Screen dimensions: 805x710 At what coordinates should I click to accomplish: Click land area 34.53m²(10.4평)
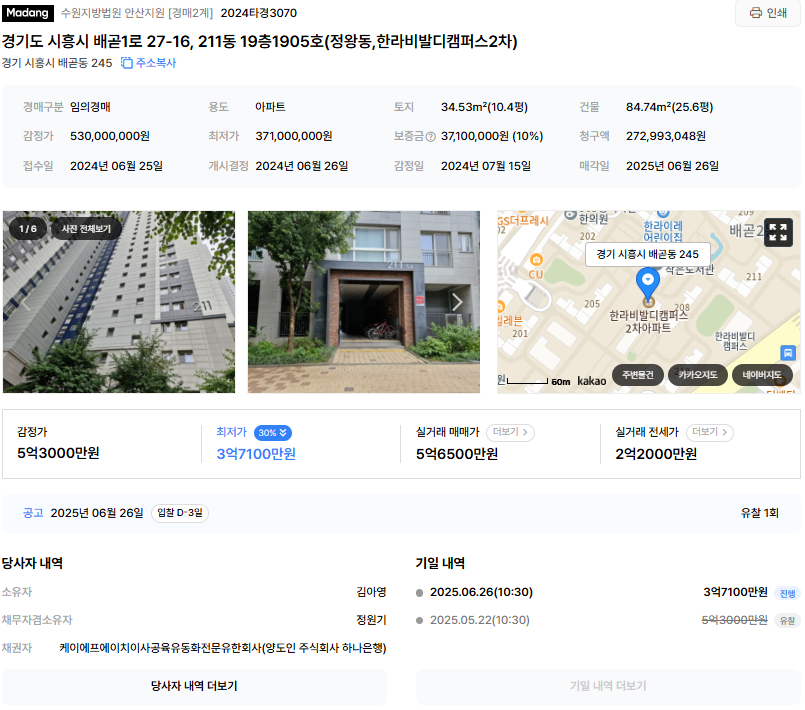tap(484, 107)
